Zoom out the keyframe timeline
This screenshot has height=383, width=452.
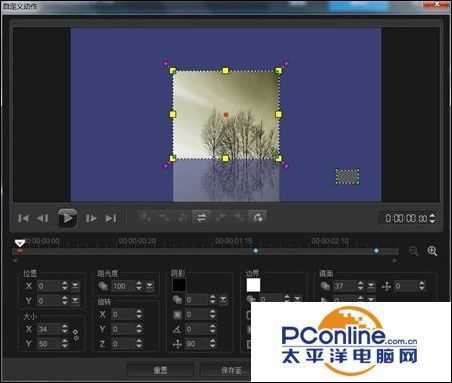tap(413, 251)
